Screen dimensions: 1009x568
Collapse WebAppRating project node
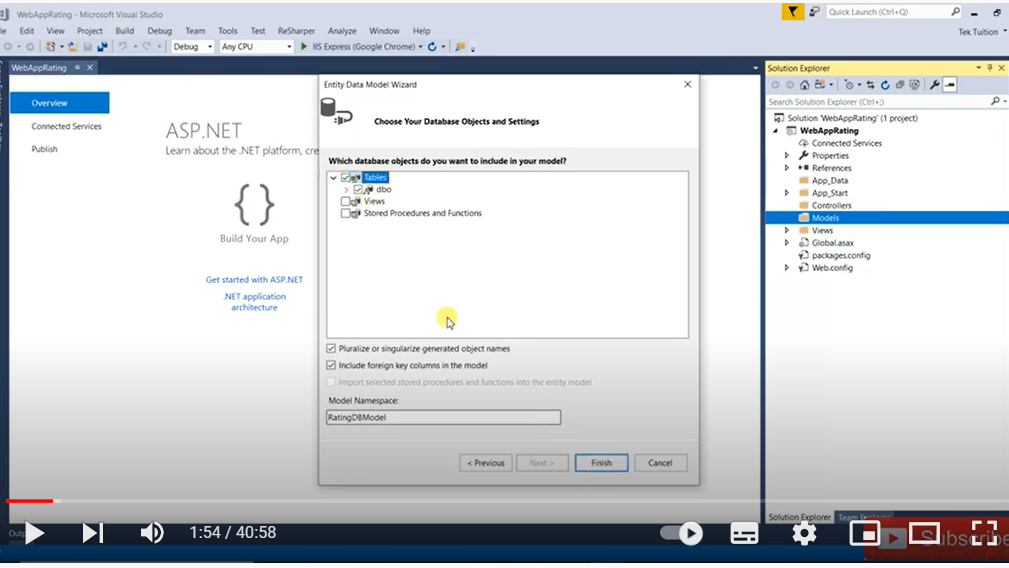(x=775, y=131)
